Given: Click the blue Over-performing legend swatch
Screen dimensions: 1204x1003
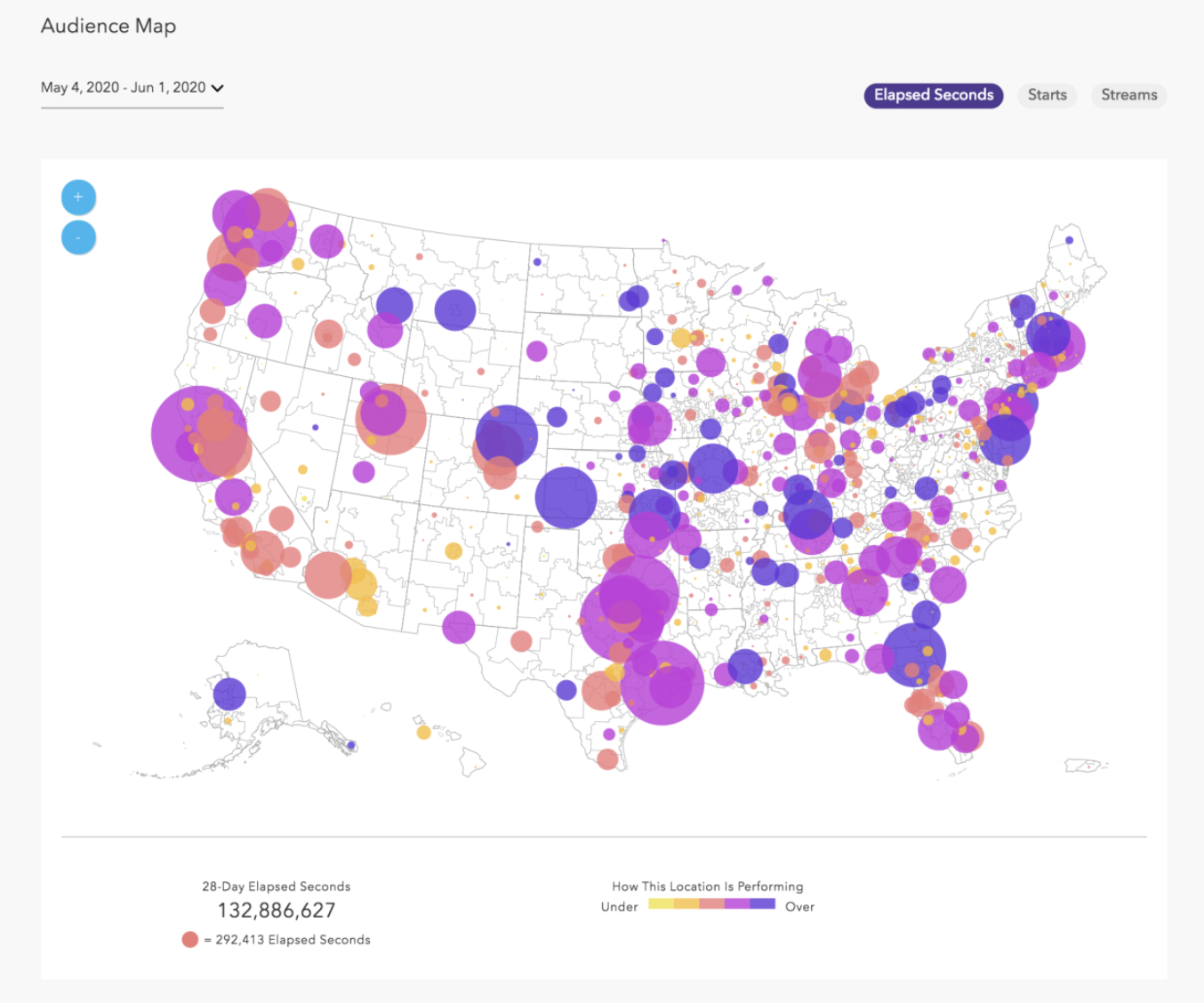Looking at the screenshot, I should tap(762, 904).
